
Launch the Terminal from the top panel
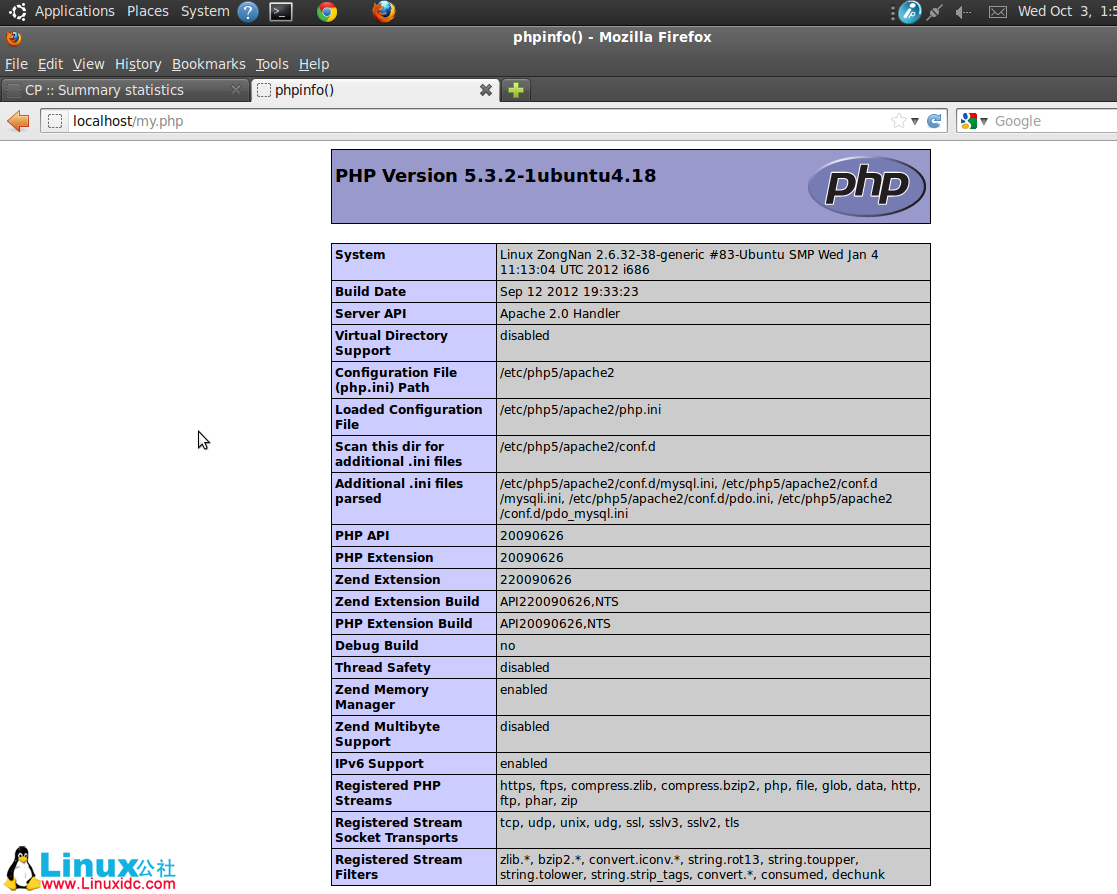point(281,11)
